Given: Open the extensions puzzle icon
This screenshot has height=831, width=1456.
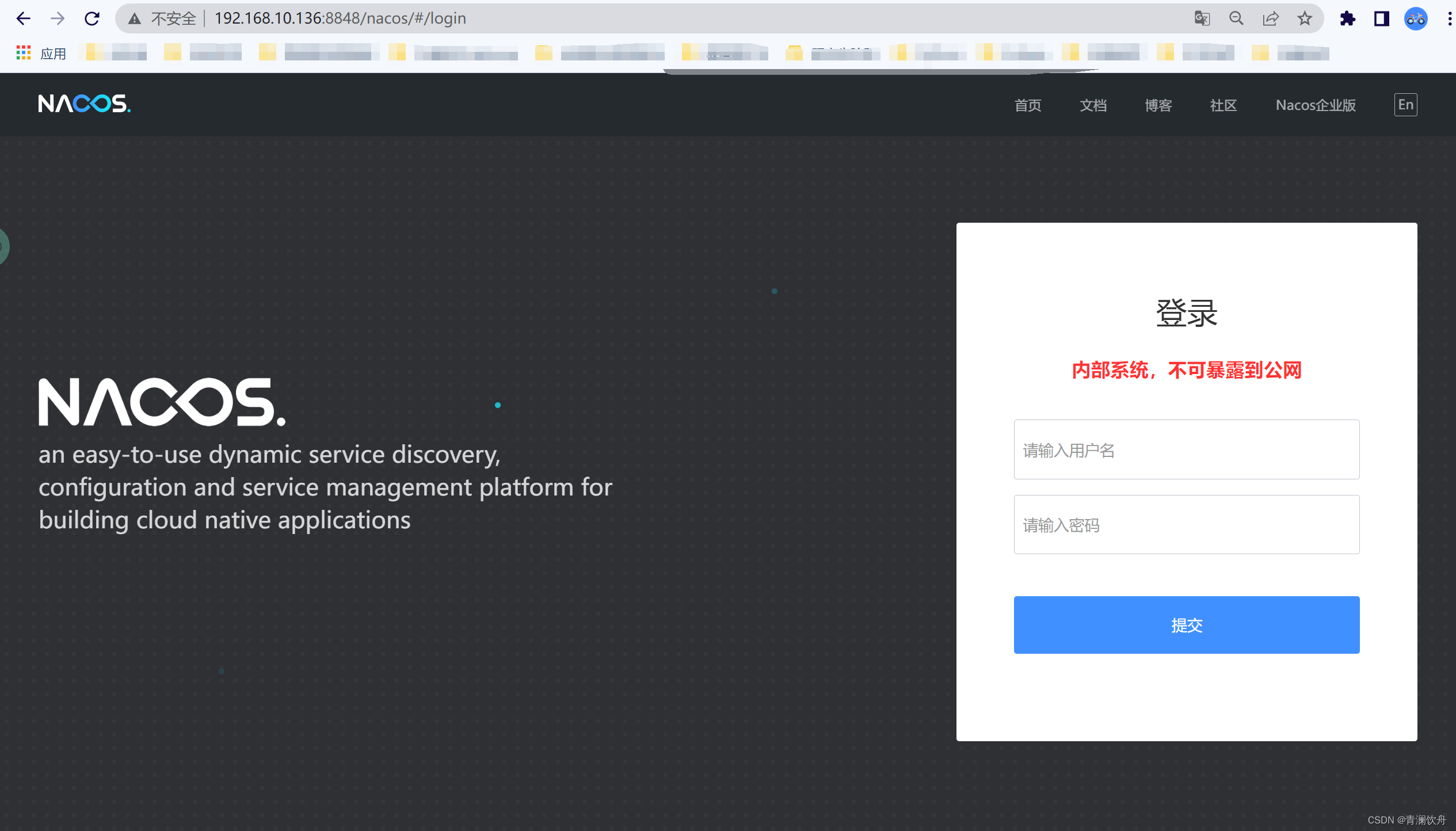Looking at the screenshot, I should tap(1347, 18).
